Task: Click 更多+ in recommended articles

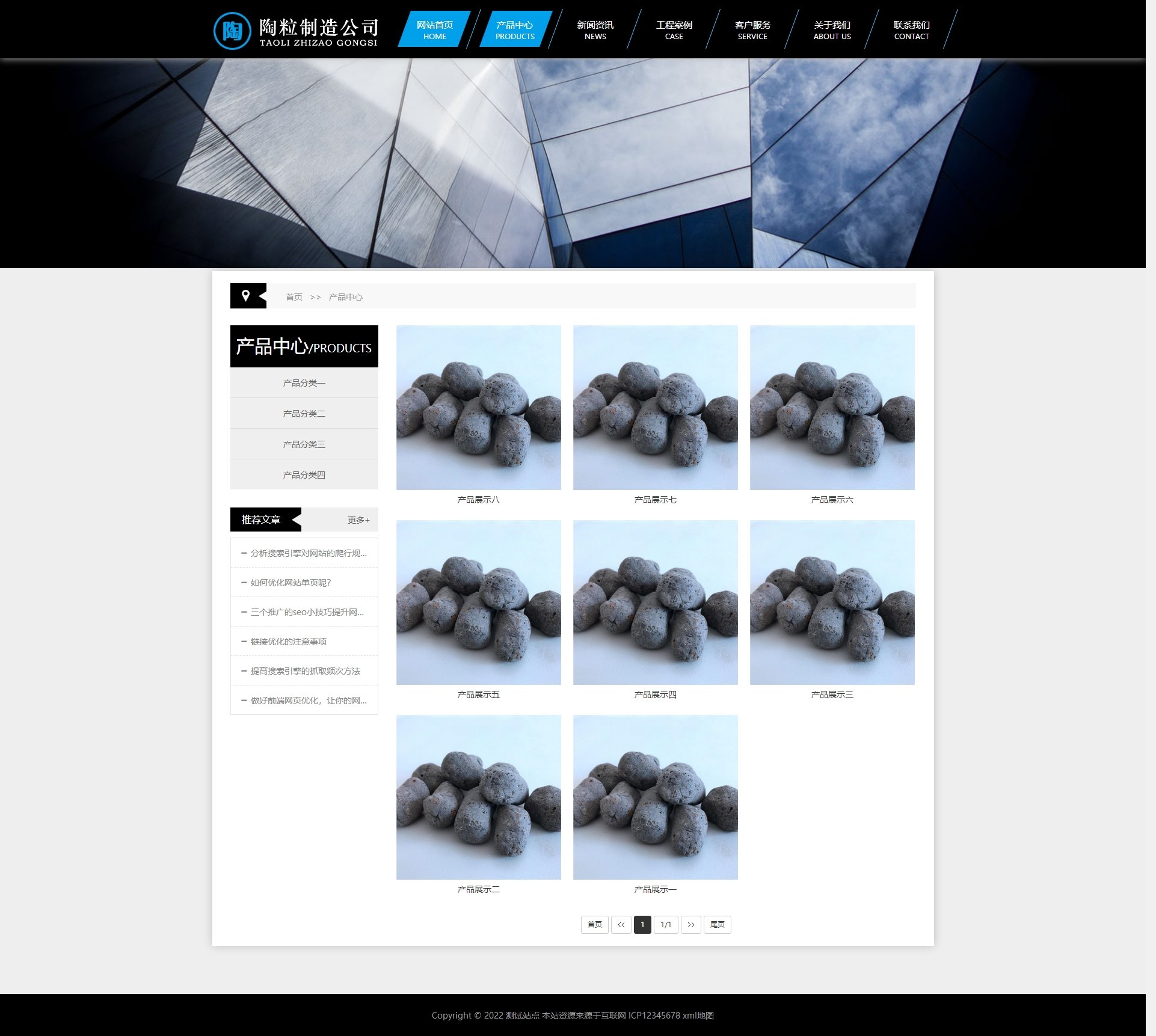Action: (x=358, y=520)
